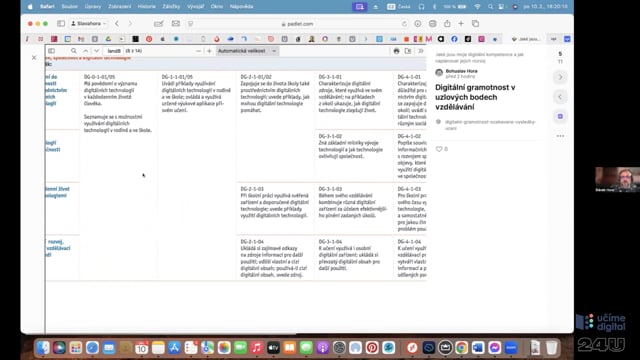Go to the previous Padlet post
Screen dimensions: 640x360
coord(560,97)
